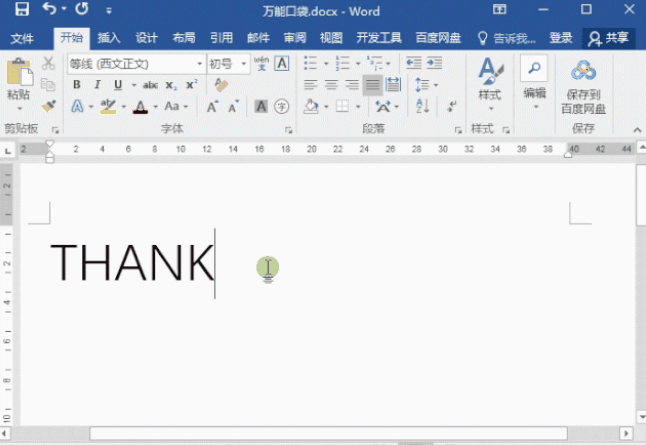Toggle underline formatting
Screen dimensions: 646x445
[118, 84]
